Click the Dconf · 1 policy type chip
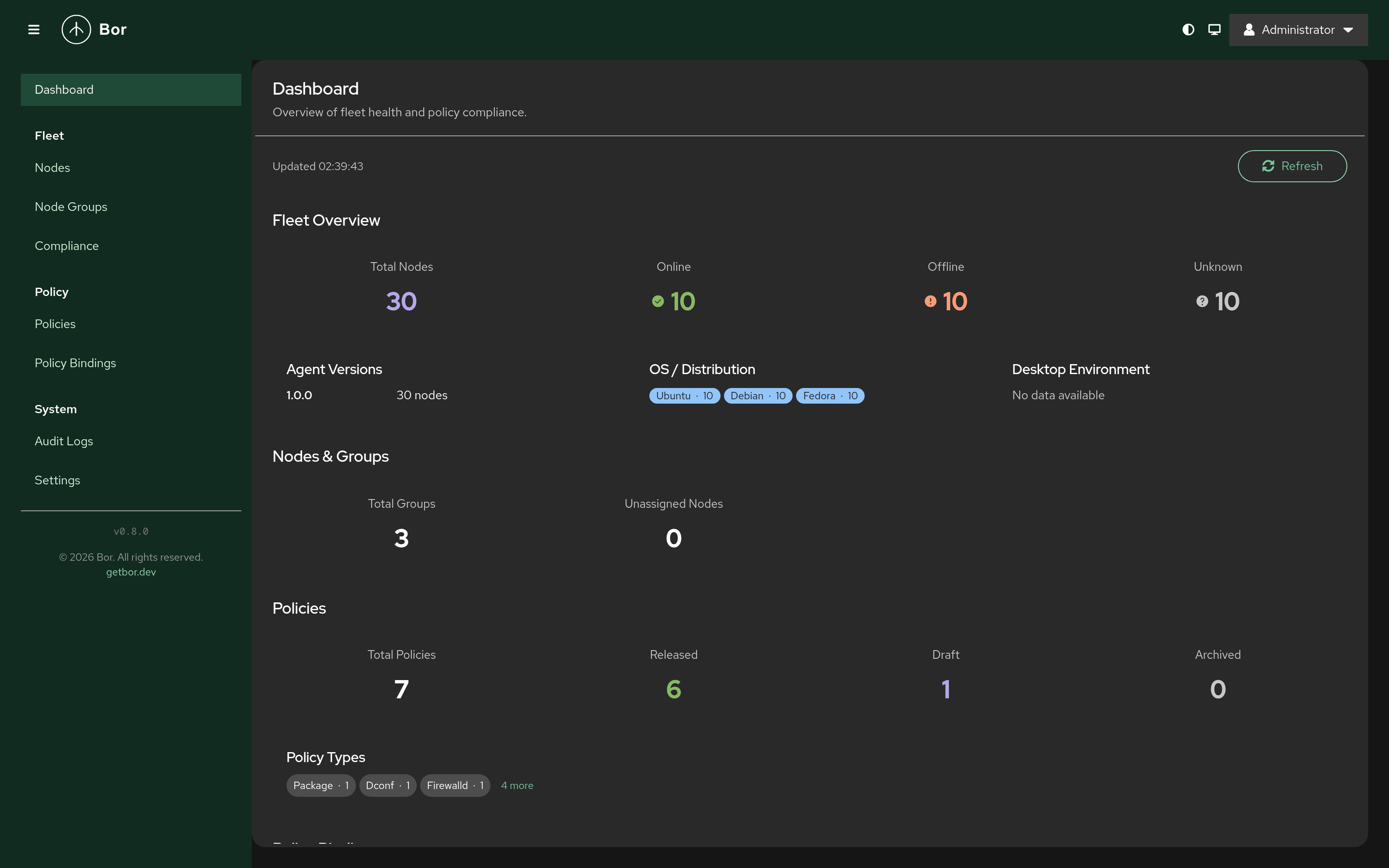1389x868 pixels. coord(388,786)
